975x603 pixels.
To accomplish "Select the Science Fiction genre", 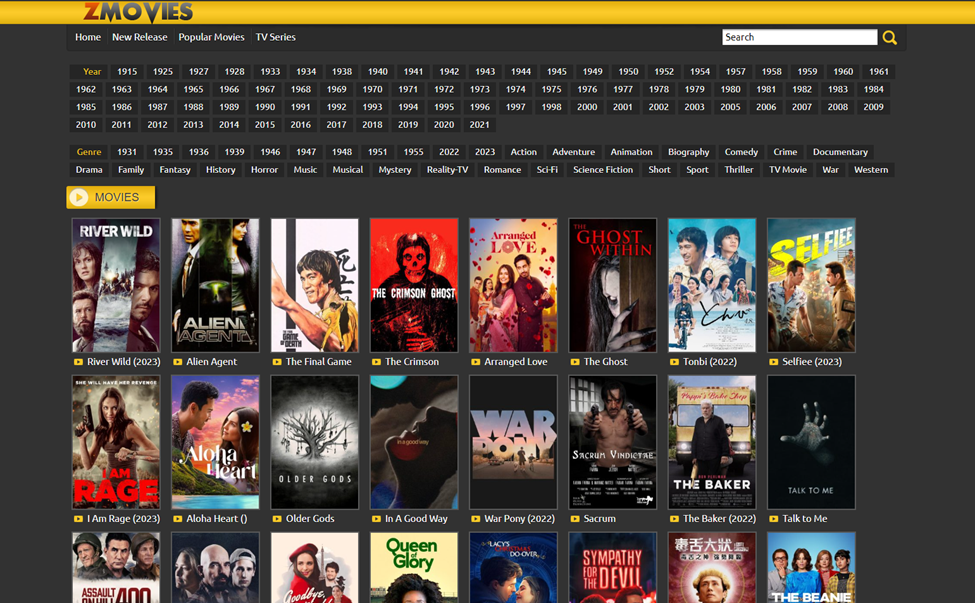I will pos(603,170).
